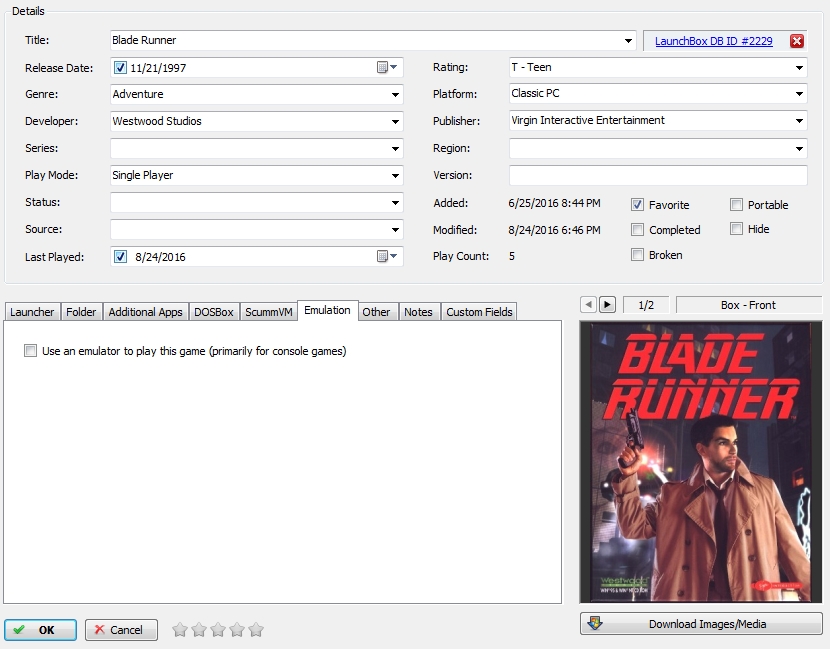Expand the Status dropdown
830x649 pixels.
(395, 203)
